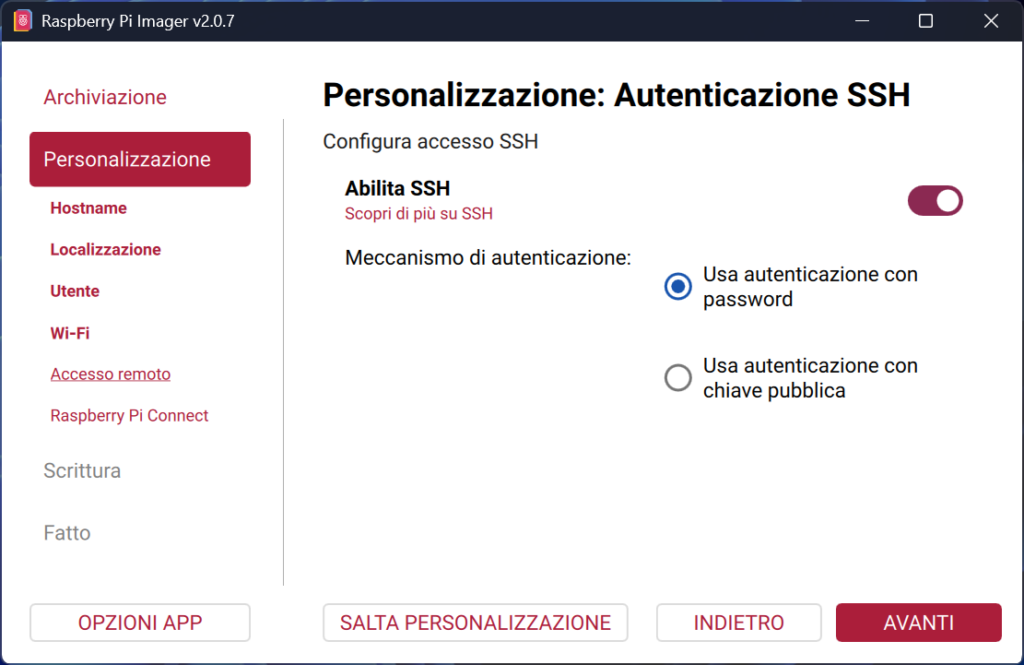The height and width of the screenshot is (665, 1024).
Task: Go to the Archiviazione step
Action: 104,97
